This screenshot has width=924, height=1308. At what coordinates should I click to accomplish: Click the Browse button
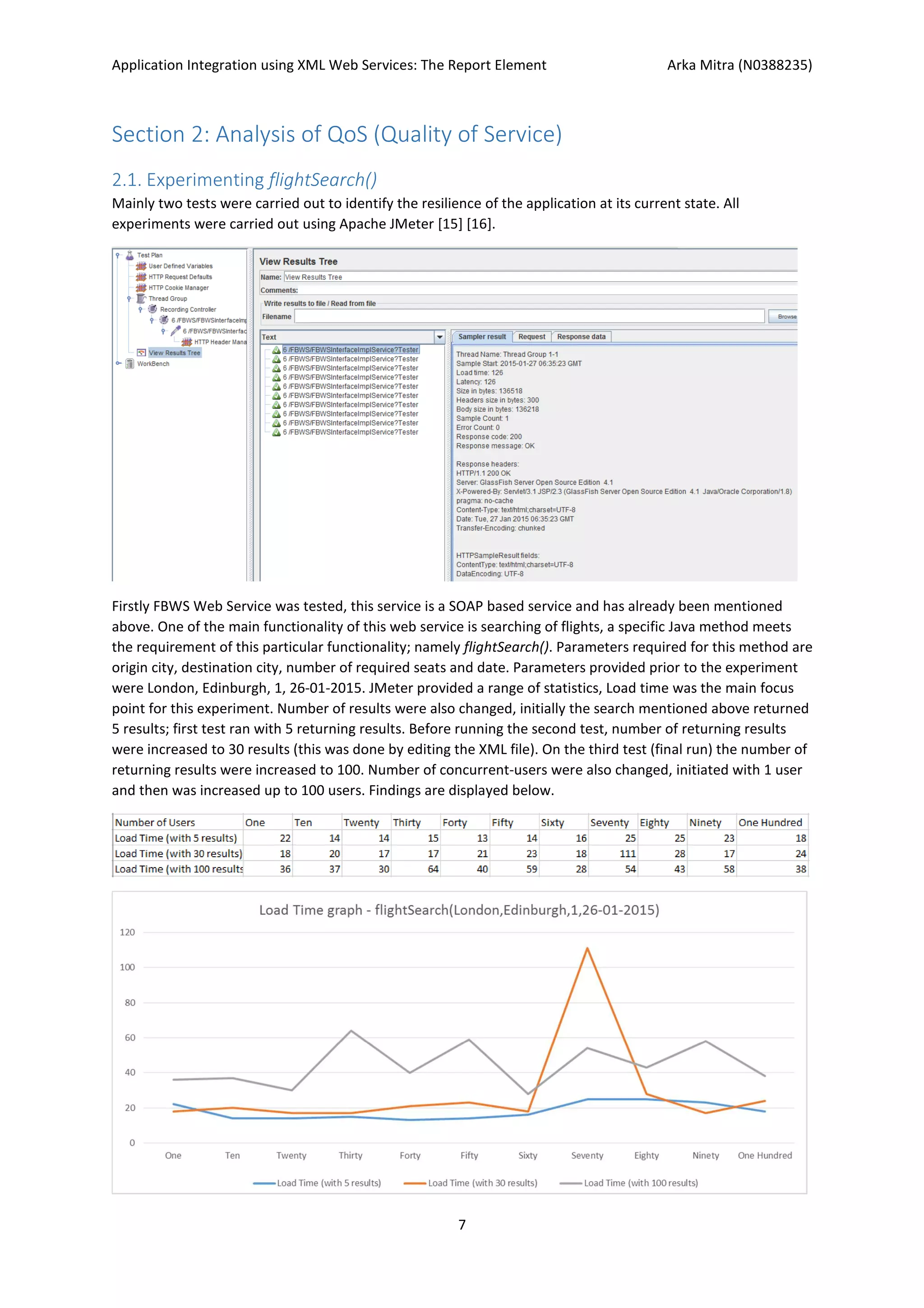pos(783,317)
